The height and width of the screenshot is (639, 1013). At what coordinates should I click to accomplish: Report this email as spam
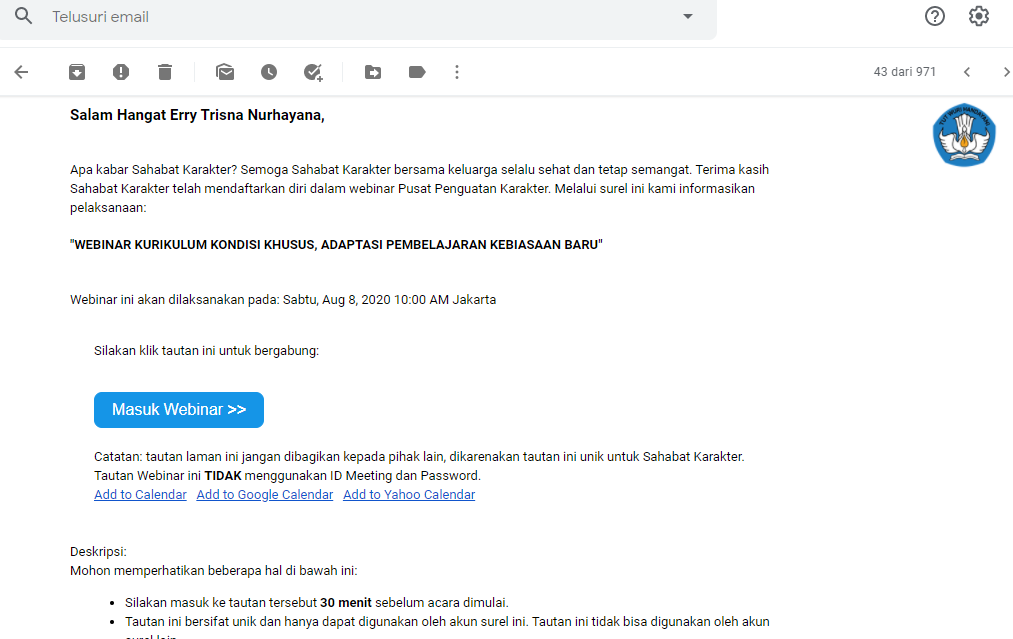tap(121, 72)
